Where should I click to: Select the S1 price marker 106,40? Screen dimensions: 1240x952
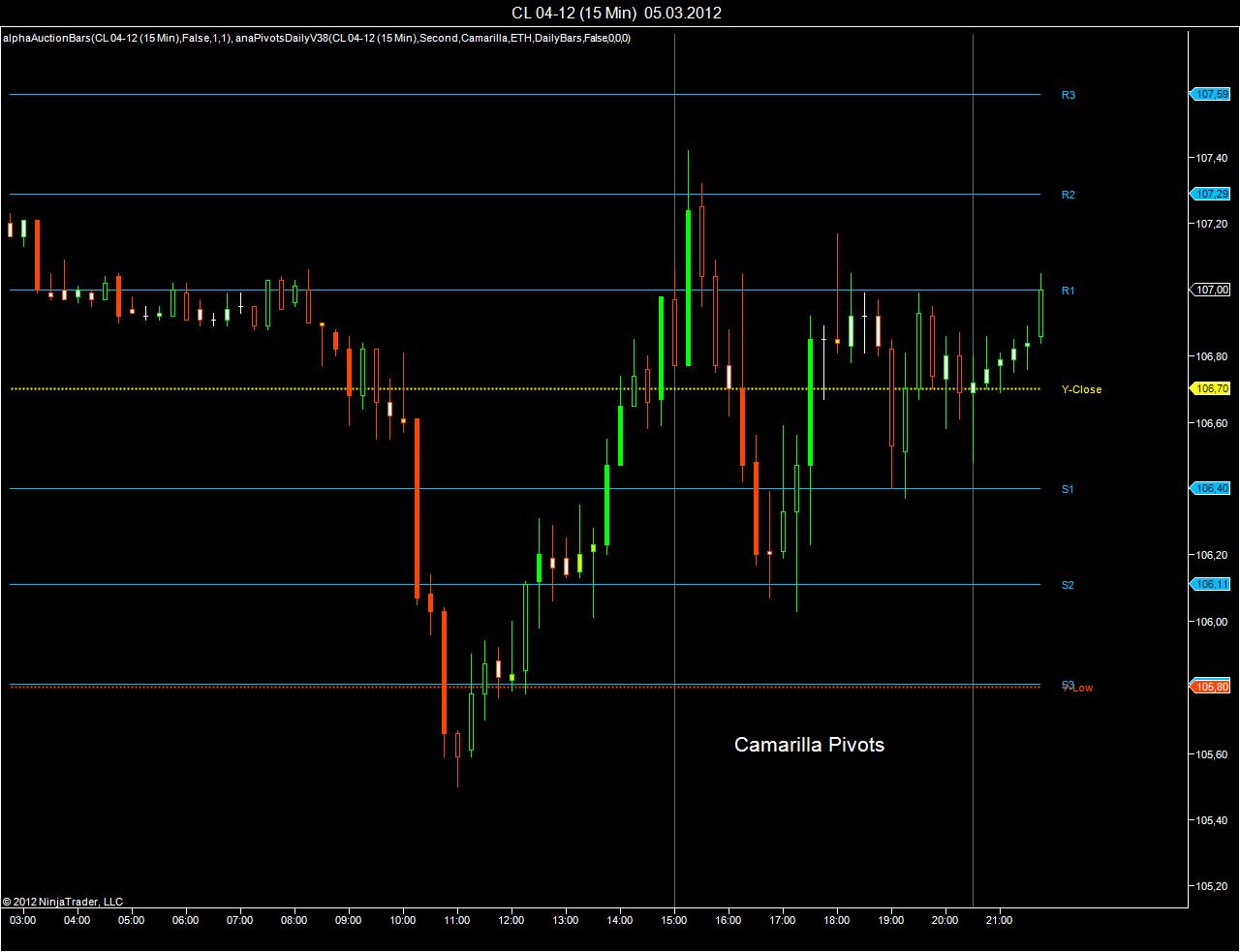click(x=1211, y=488)
